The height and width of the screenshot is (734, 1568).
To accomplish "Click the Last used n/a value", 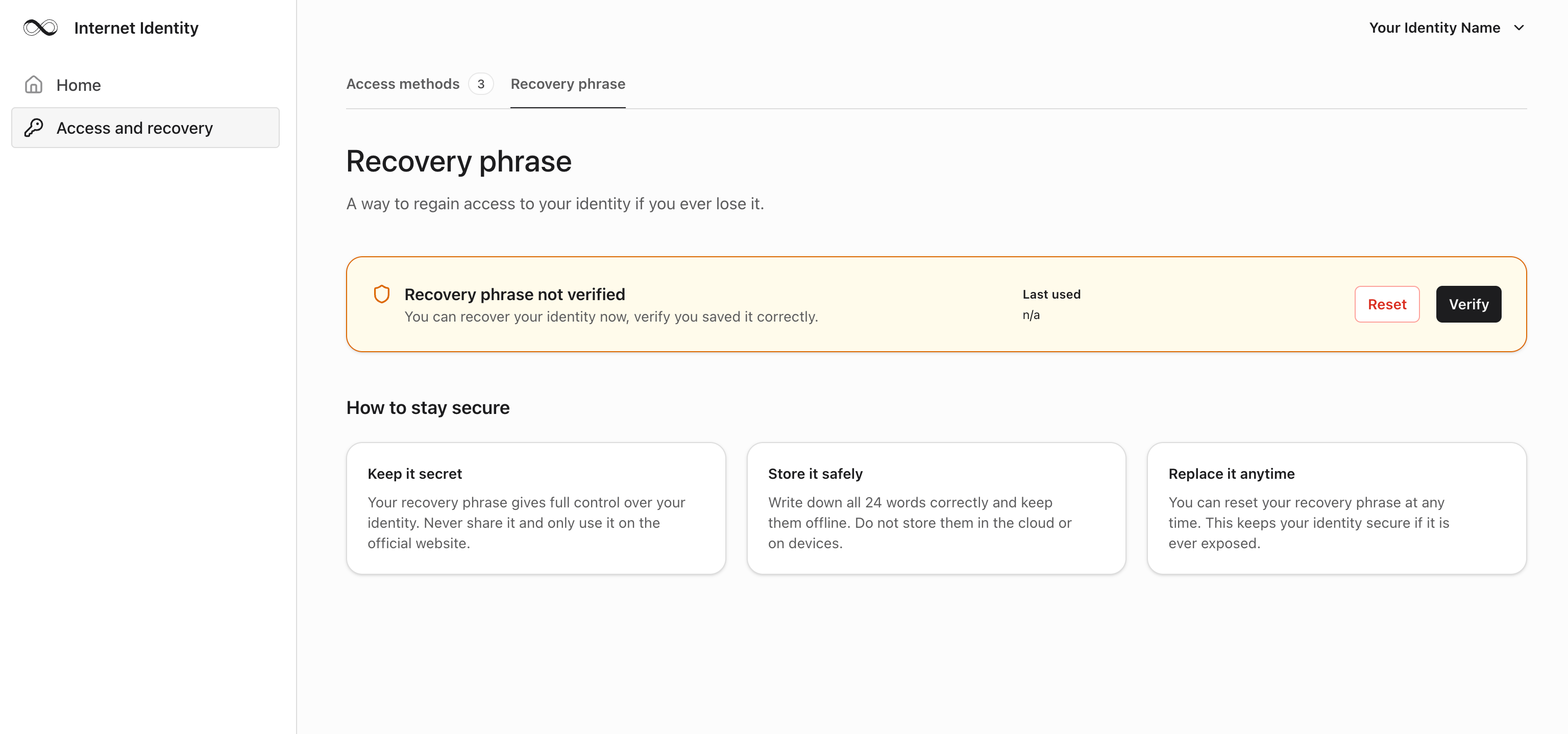I will coord(1031,315).
